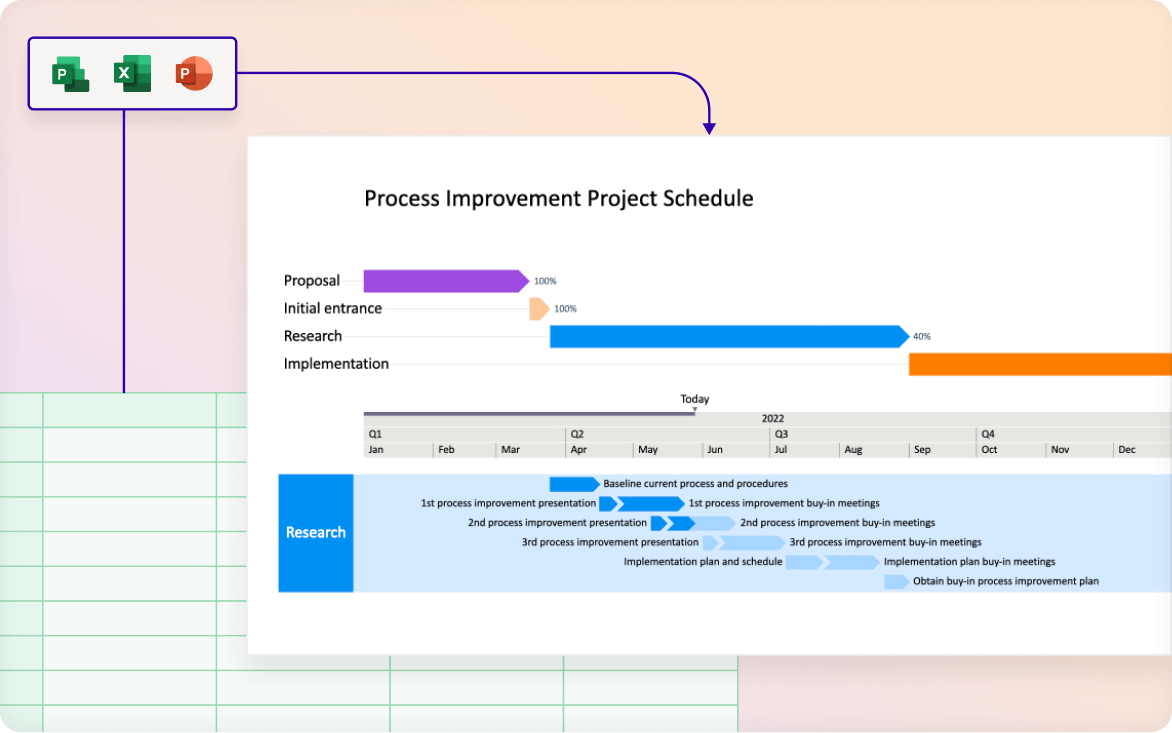Select the purple Proposal bar
This screenshot has height=733, width=1172.
click(x=446, y=281)
